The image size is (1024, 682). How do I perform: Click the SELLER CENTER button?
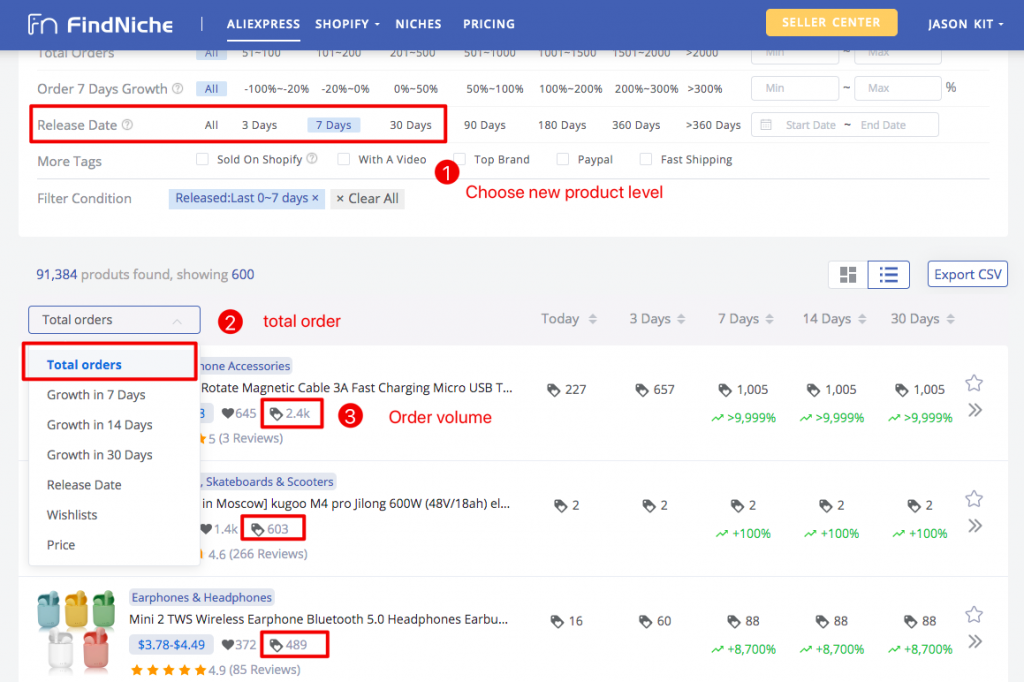pos(831,23)
